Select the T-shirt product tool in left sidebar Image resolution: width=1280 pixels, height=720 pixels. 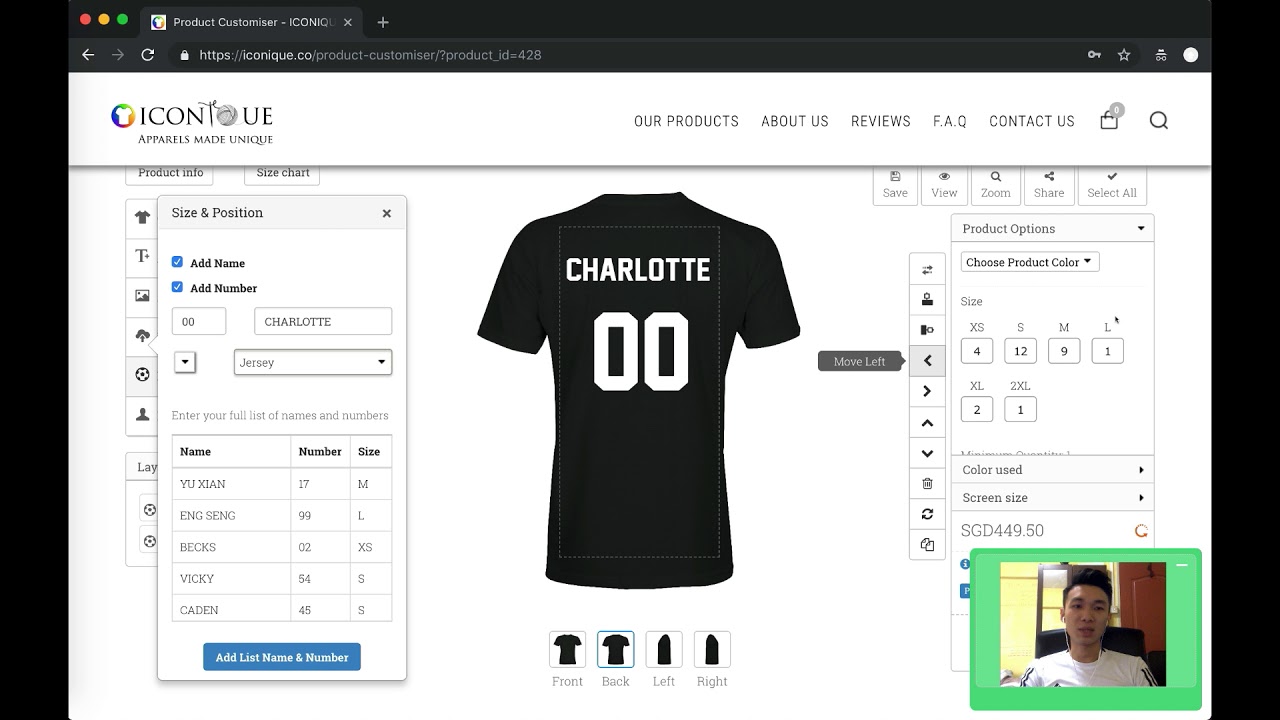142,217
